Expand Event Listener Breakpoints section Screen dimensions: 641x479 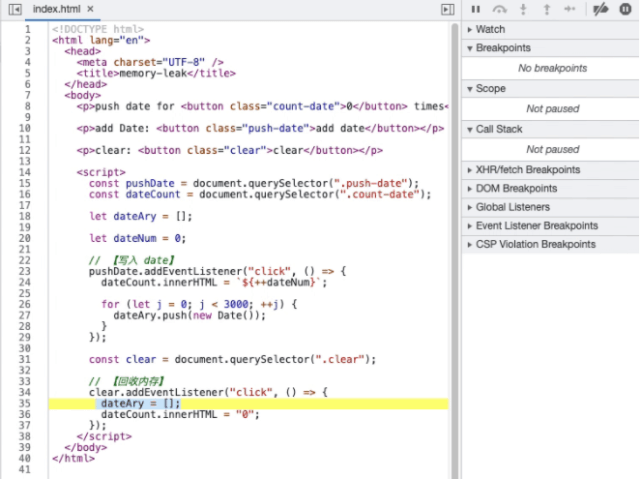point(550,226)
